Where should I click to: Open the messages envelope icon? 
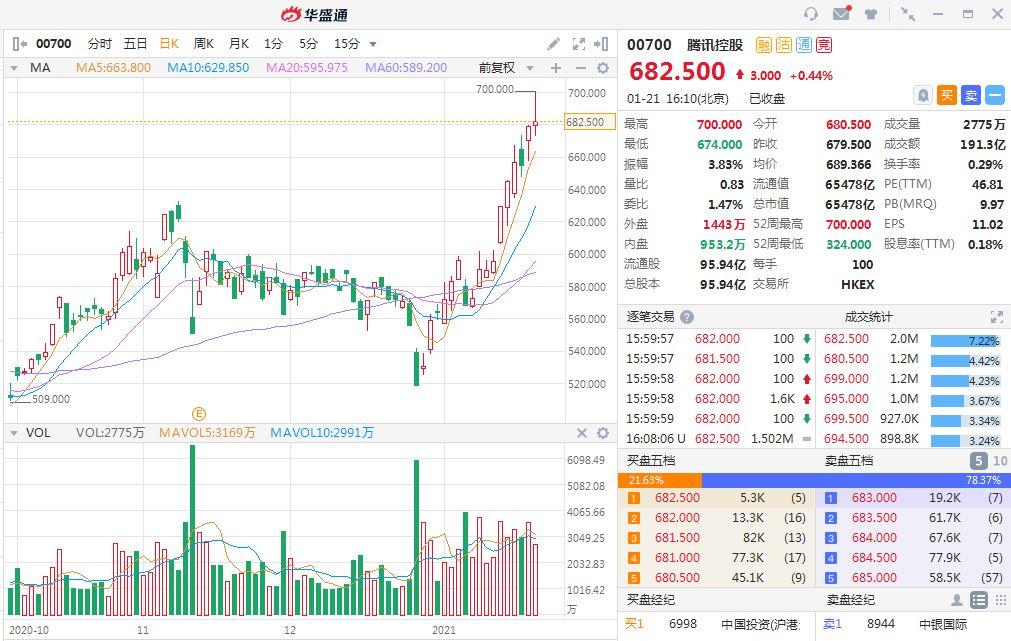[x=841, y=13]
